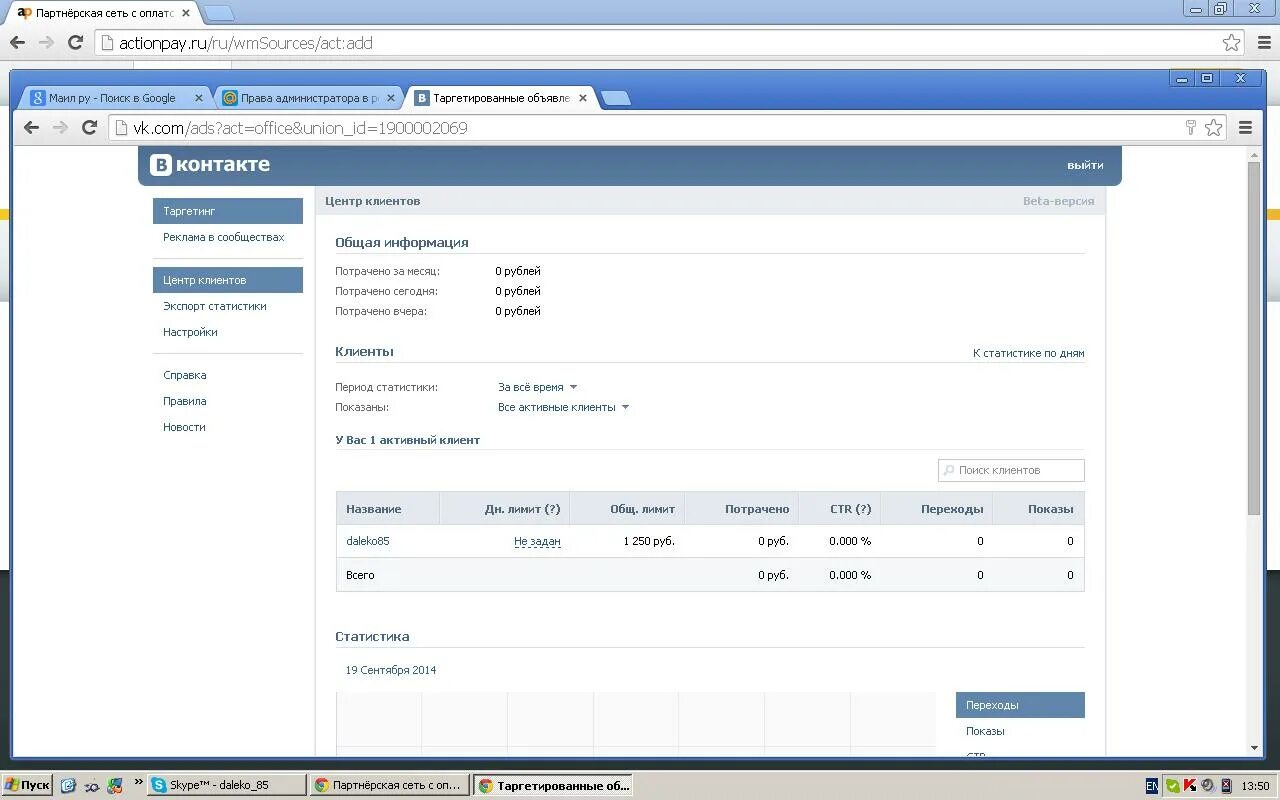Sort by Потрачено column header
Viewport: 1280px width, 800px height.
[x=742, y=509]
